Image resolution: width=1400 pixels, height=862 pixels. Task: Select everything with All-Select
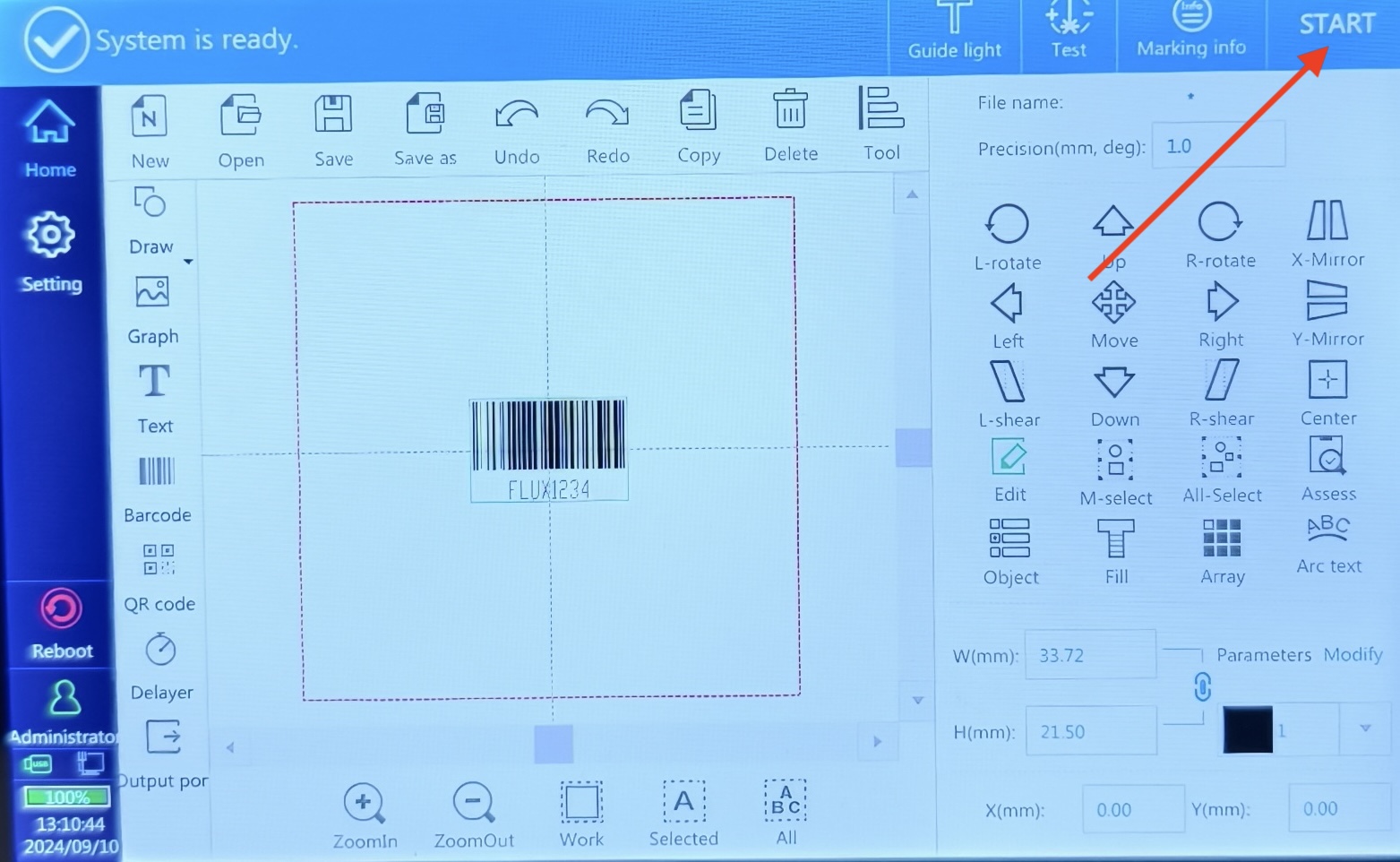coord(1222,470)
